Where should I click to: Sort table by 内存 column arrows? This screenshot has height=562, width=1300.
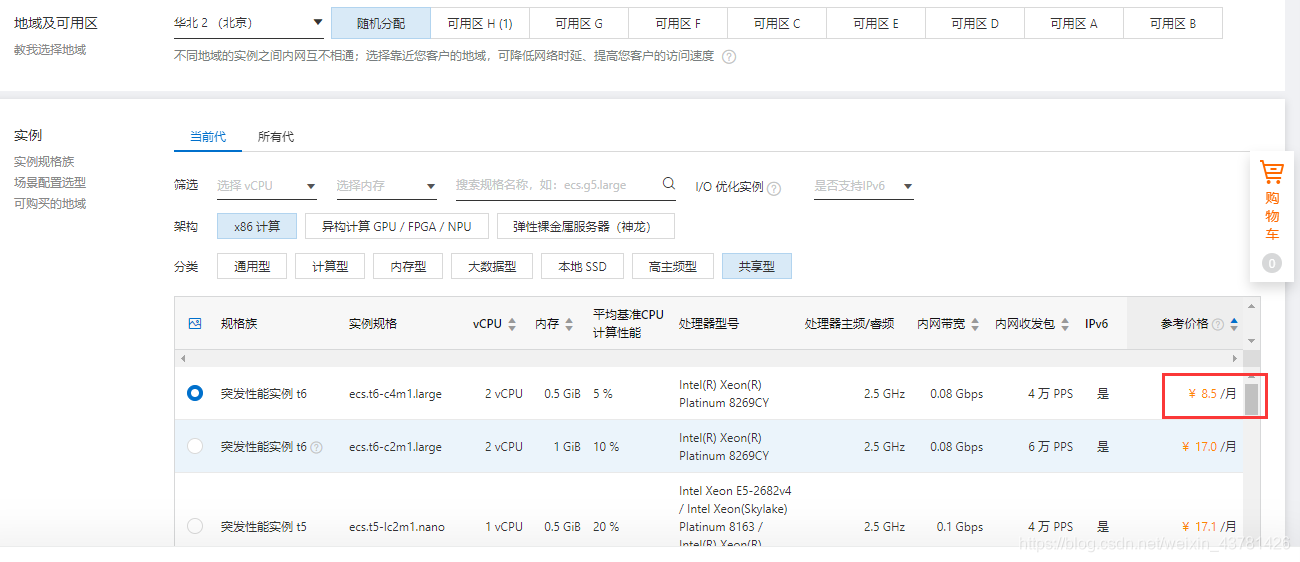(x=569, y=324)
